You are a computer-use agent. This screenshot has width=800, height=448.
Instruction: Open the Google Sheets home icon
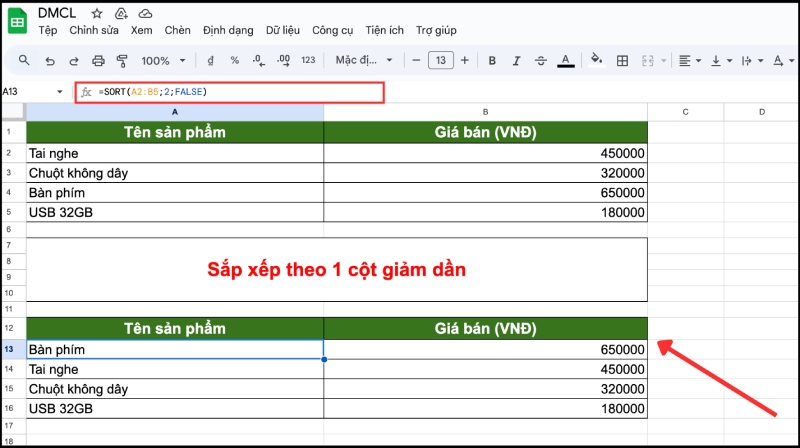click(x=17, y=21)
